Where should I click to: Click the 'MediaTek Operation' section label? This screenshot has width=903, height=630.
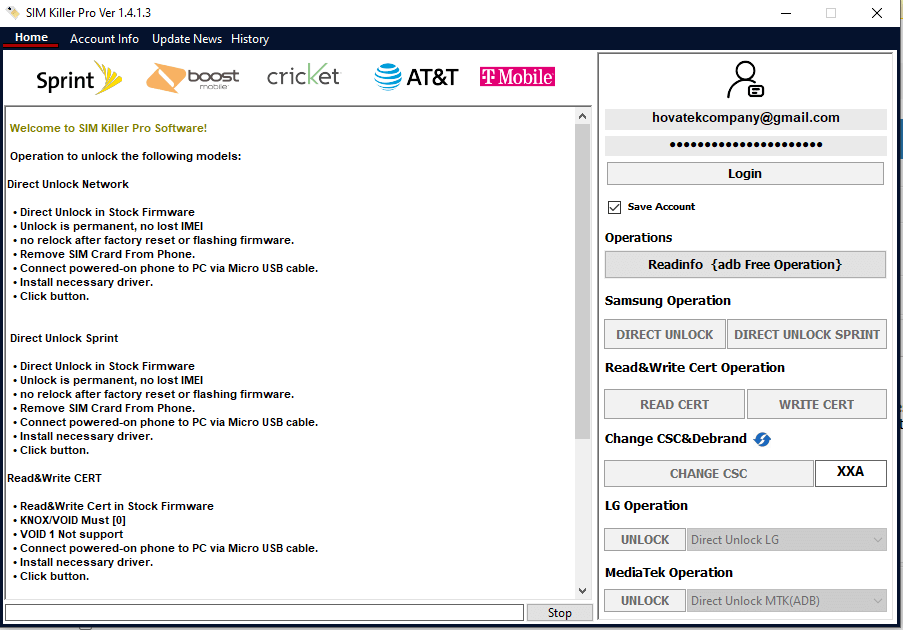(669, 572)
